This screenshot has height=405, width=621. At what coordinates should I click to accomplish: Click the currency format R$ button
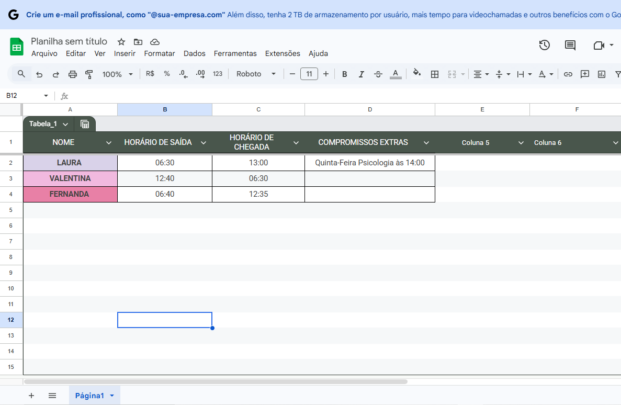[x=150, y=74]
